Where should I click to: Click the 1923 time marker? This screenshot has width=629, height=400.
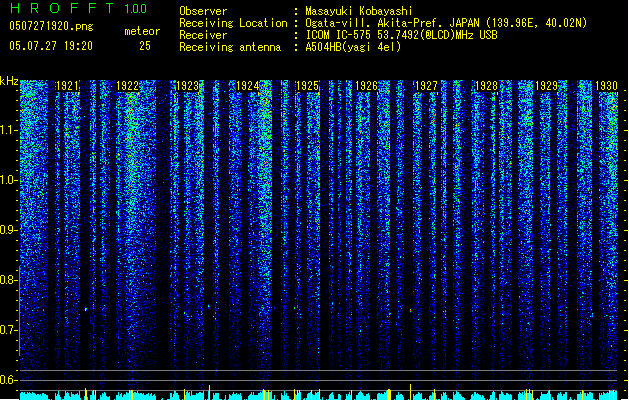click(187, 86)
